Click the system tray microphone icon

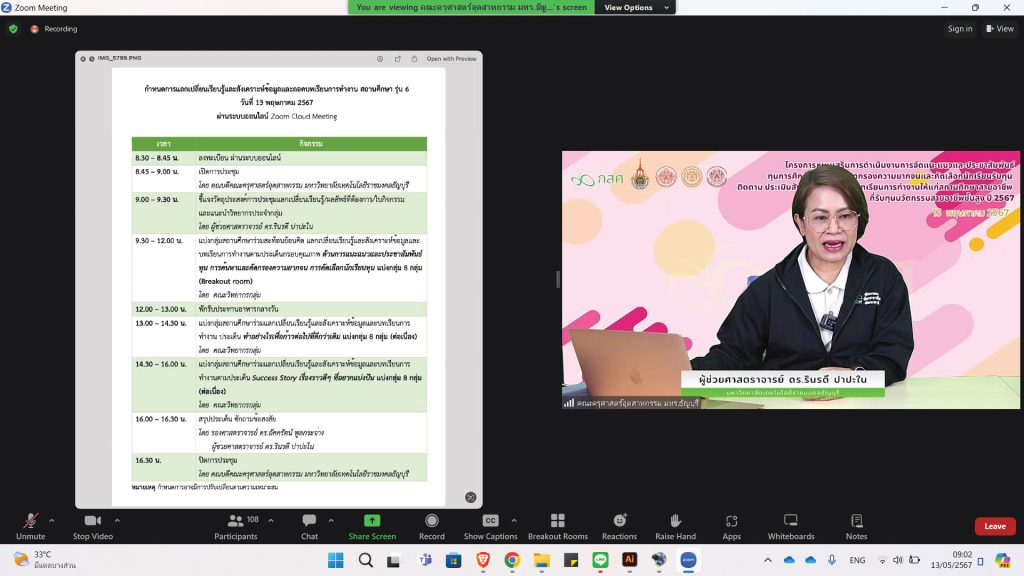[x=832, y=560]
